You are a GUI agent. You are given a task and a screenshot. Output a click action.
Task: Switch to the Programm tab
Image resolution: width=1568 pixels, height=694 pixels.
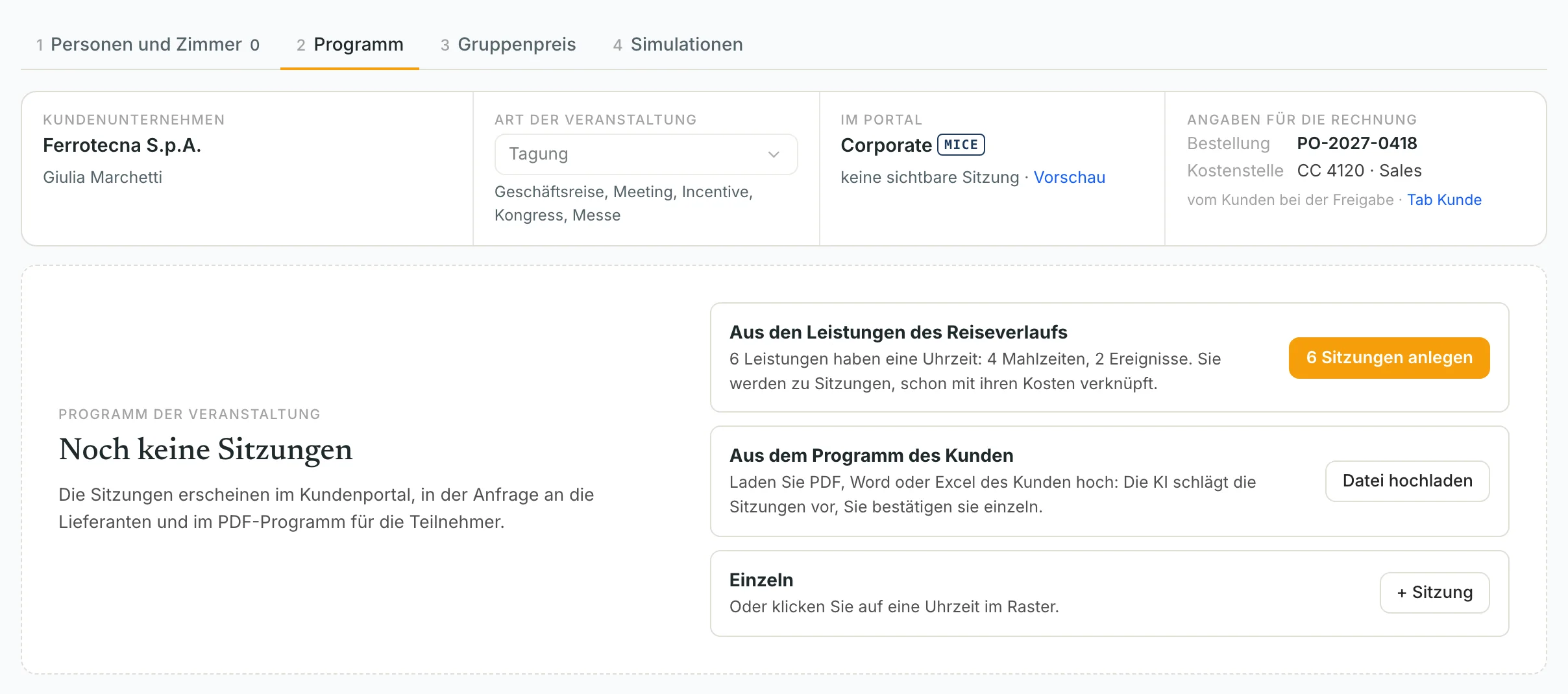pyautogui.click(x=350, y=44)
